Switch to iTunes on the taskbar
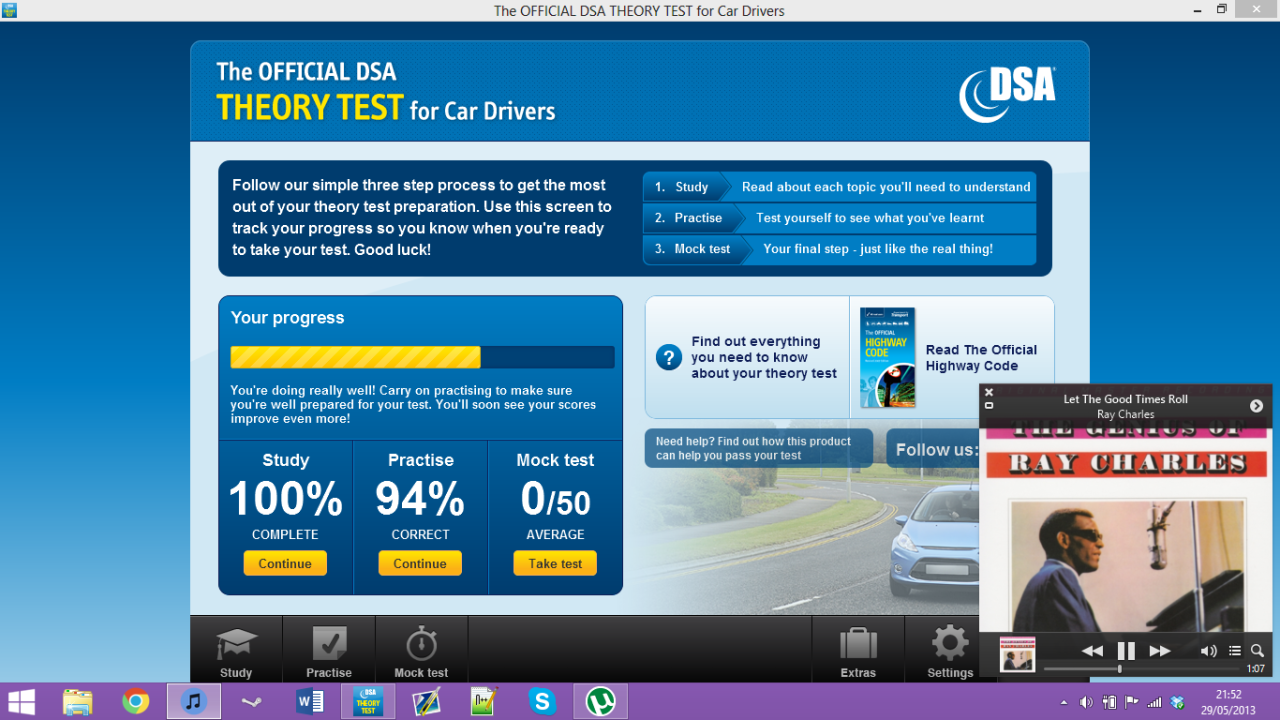1280x720 pixels. pyautogui.click(x=194, y=701)
